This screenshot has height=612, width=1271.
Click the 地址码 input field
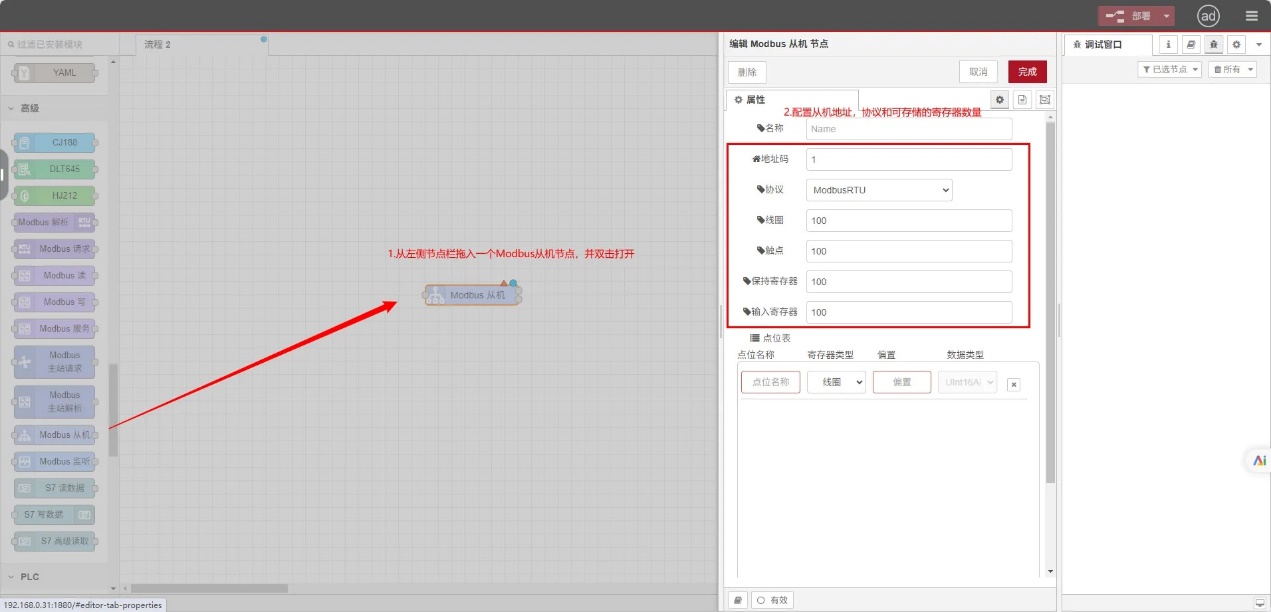tap(908, 160)
